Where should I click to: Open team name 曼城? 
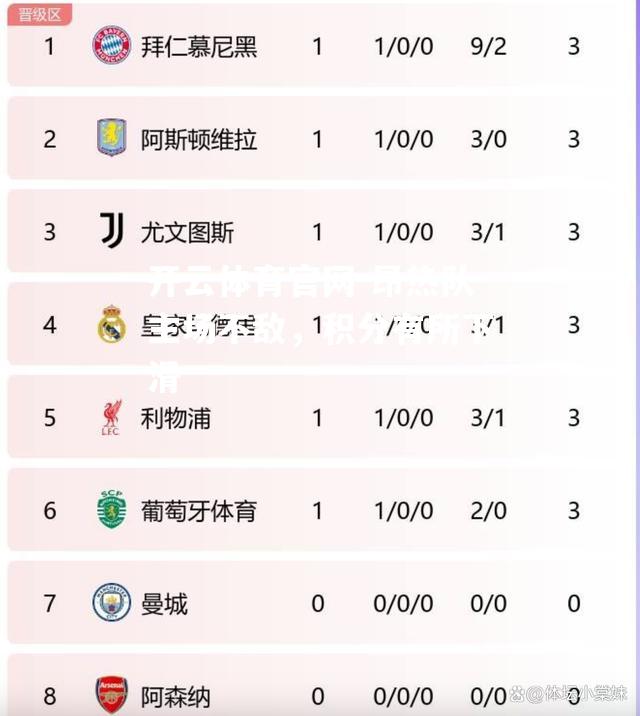(164, 604)
